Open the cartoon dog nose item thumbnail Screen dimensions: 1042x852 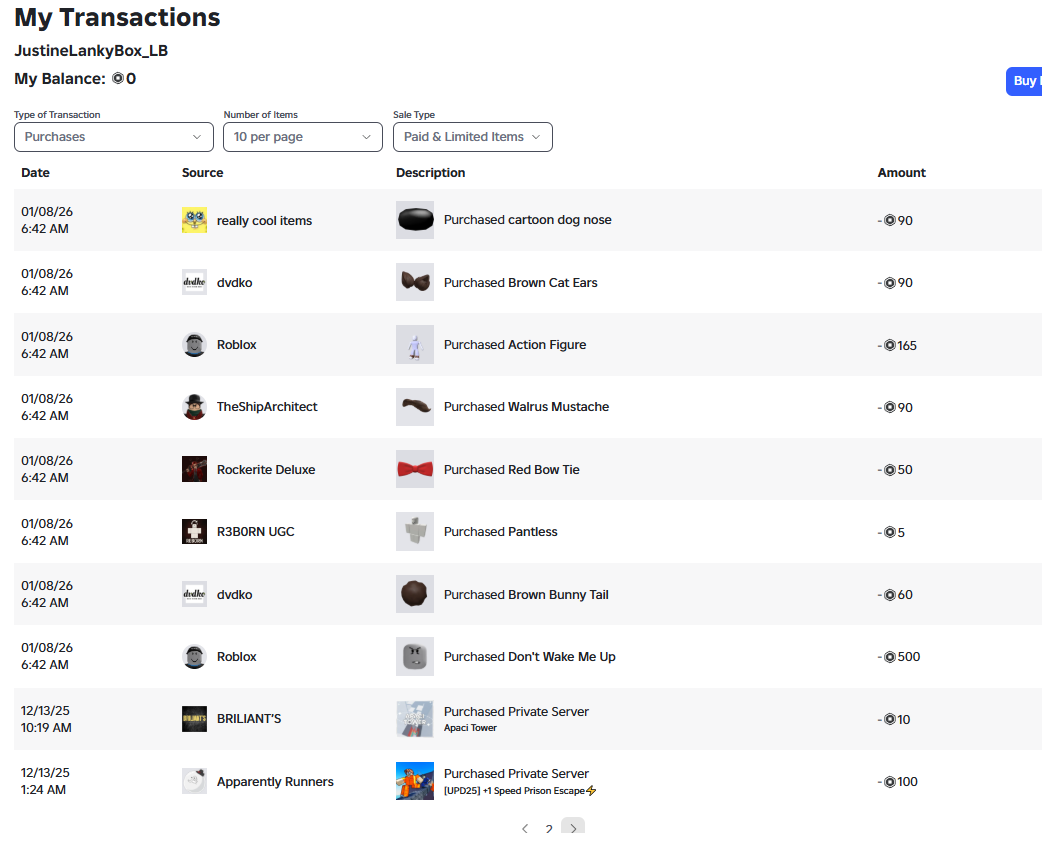415,220
